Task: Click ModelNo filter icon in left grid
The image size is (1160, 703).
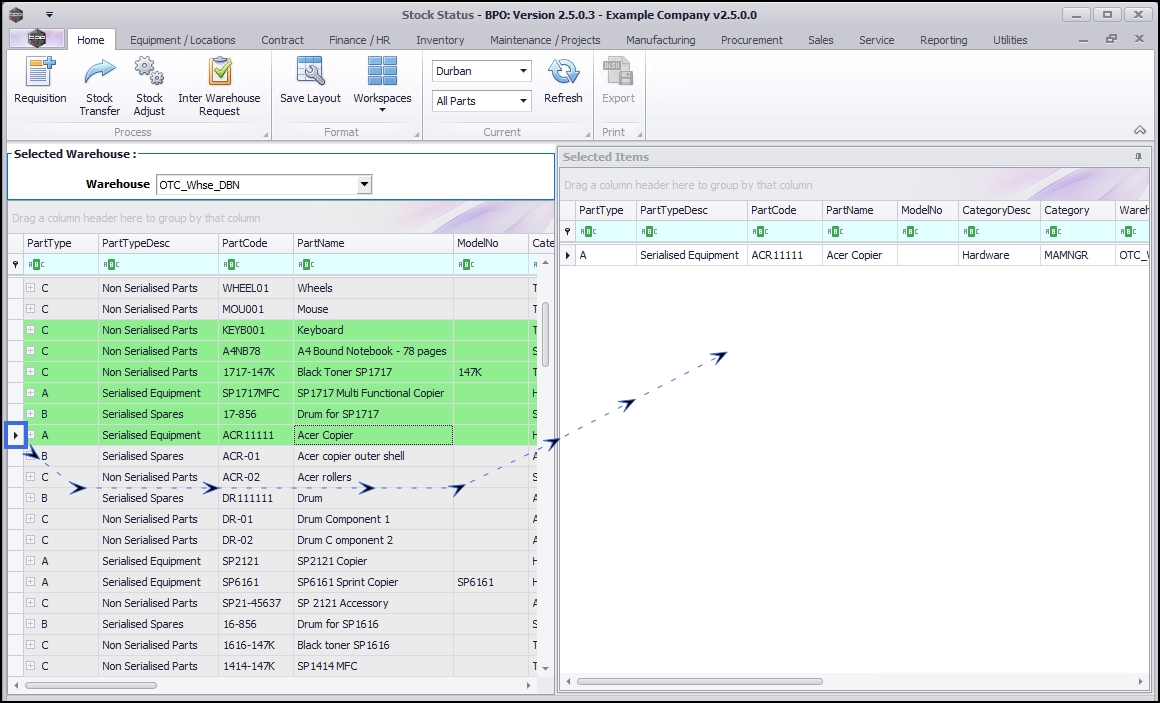Action: [465, 264]
